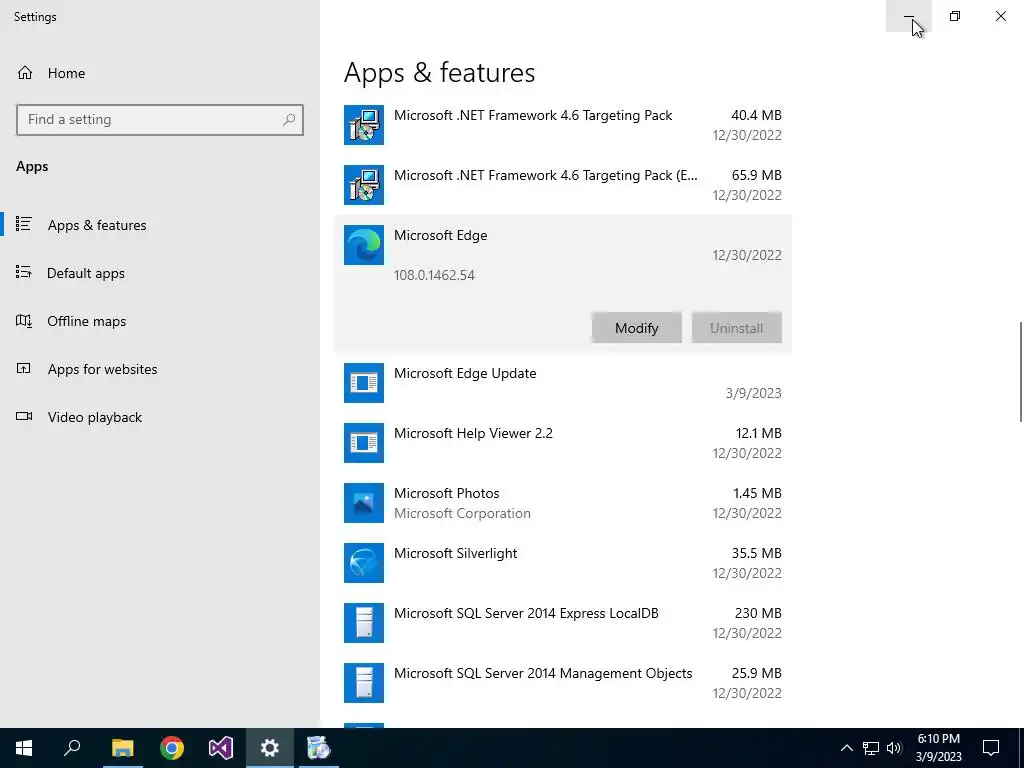Click the taskbar clock showing 6:10 PM
The height and width of the screenshot is (768, 1024).
click(x=938, y=748)
